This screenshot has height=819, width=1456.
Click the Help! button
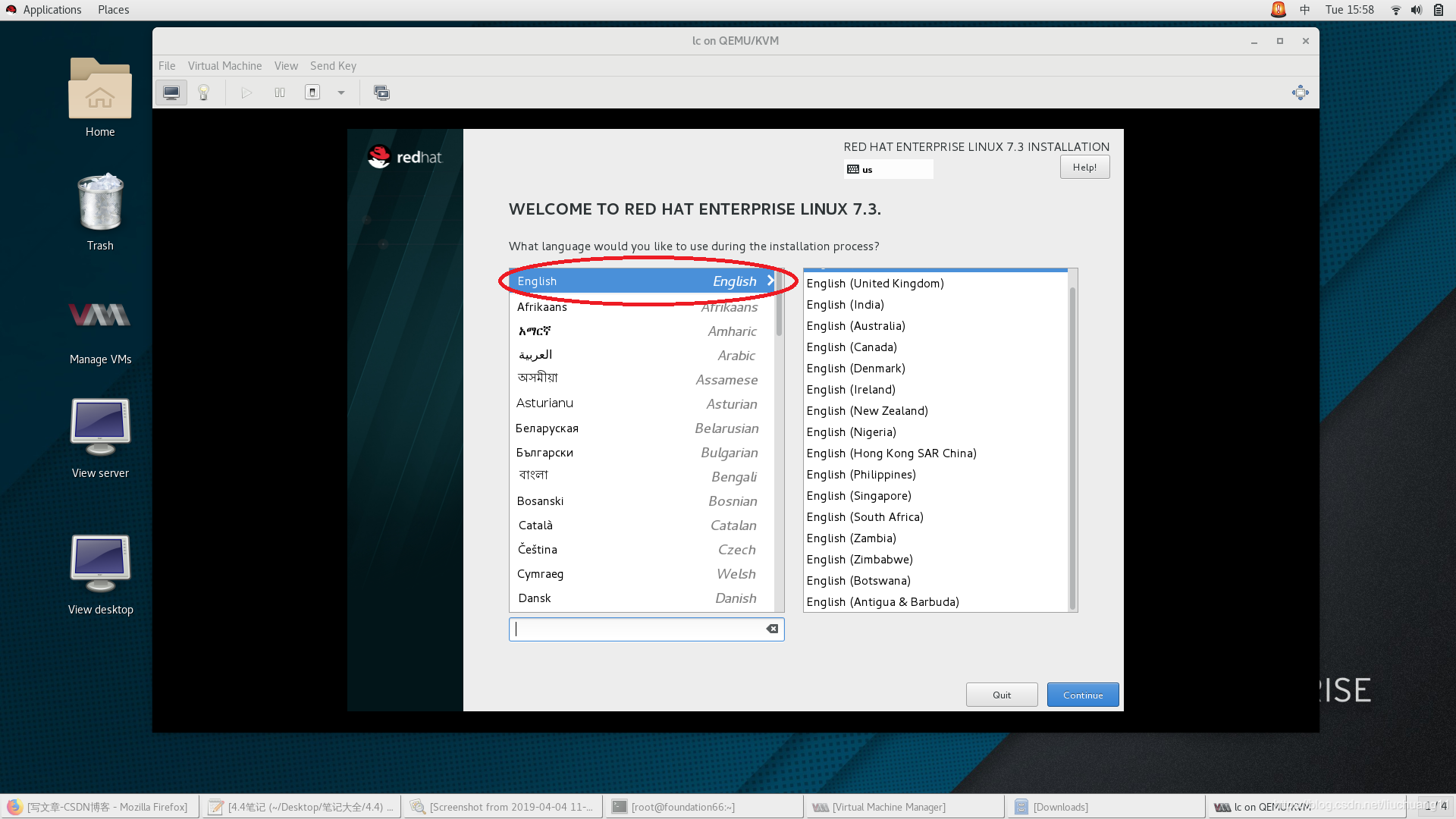(x=1084, y=167)
